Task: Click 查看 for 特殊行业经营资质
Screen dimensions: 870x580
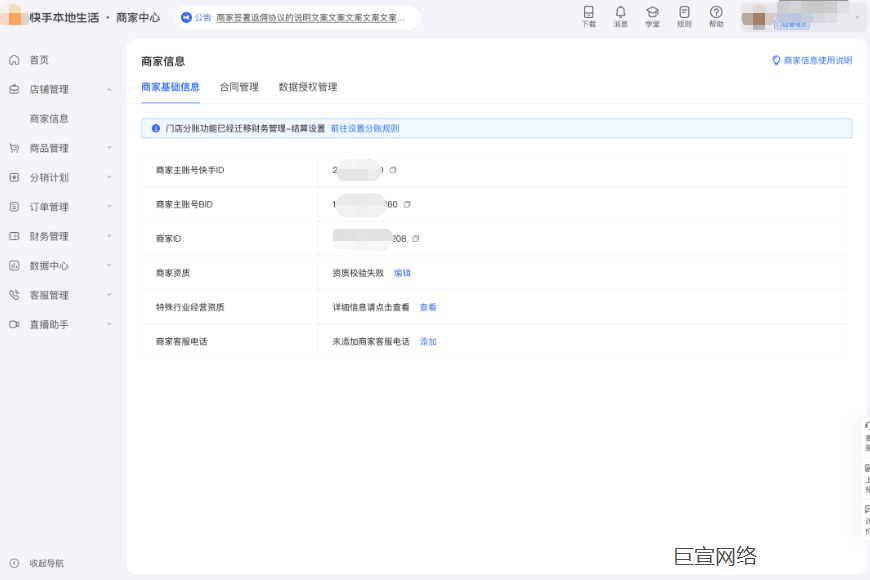Action: click(428, 307)
